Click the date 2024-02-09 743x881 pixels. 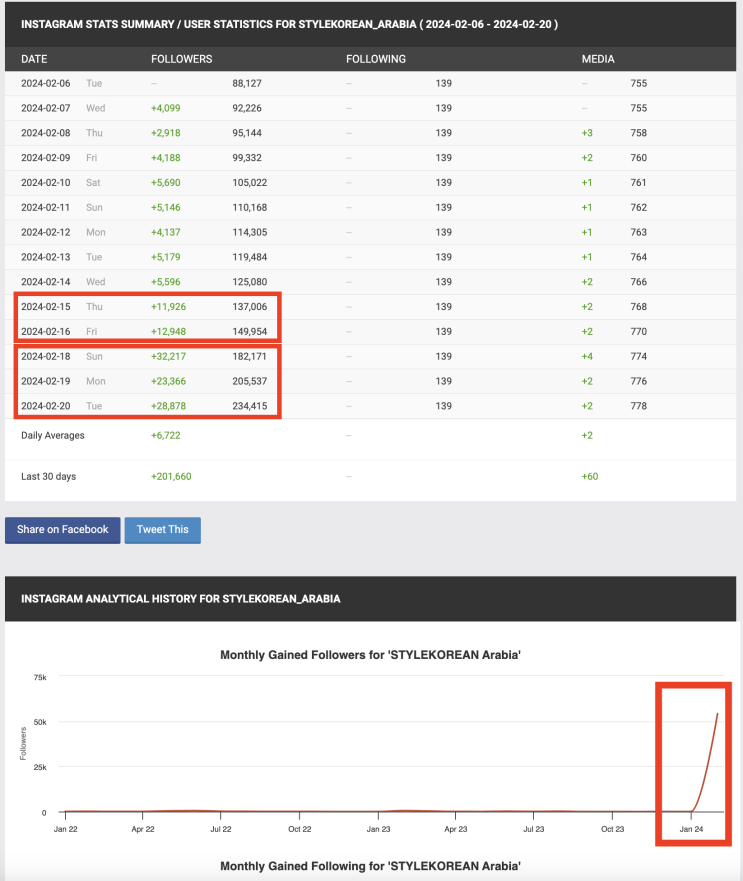click(x=46, y=157)
